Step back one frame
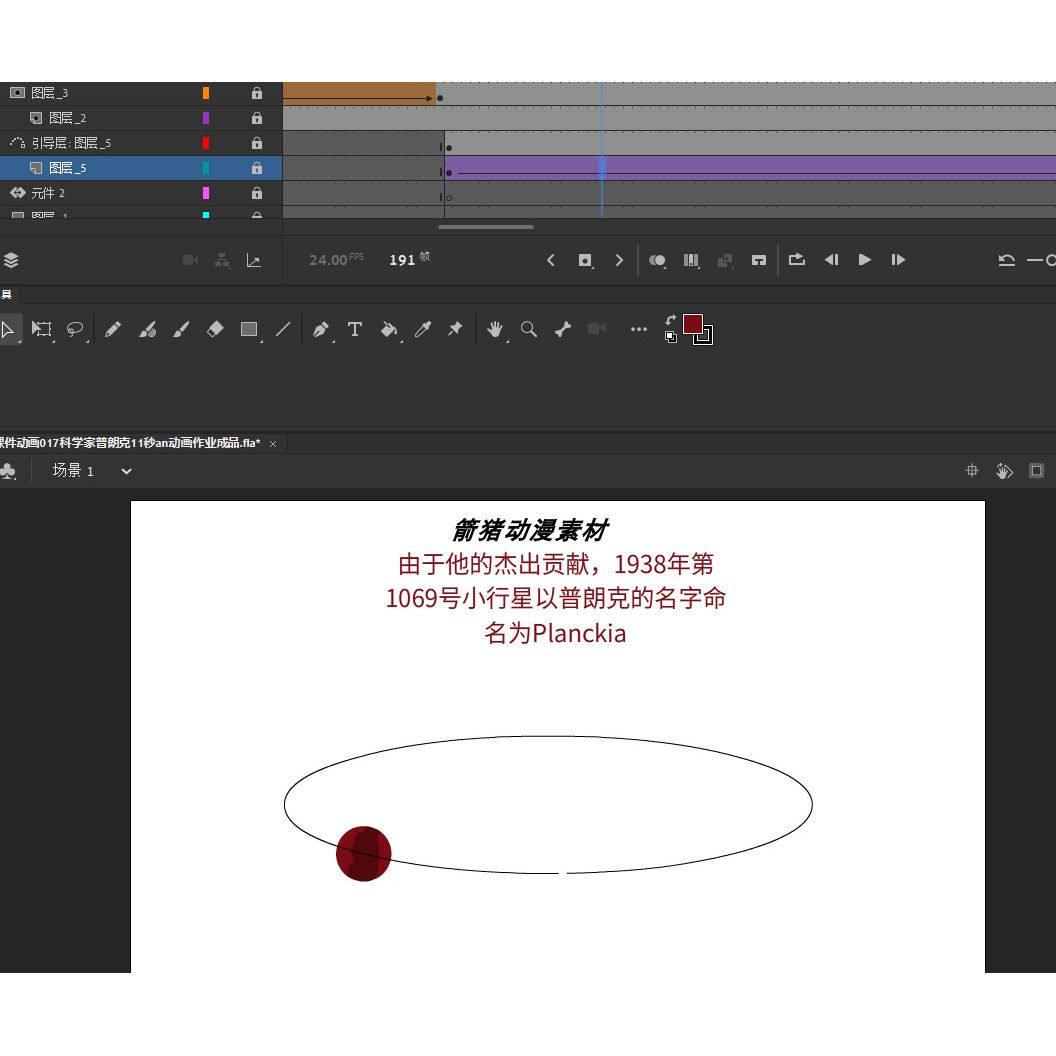 click(x=832, y=260)
